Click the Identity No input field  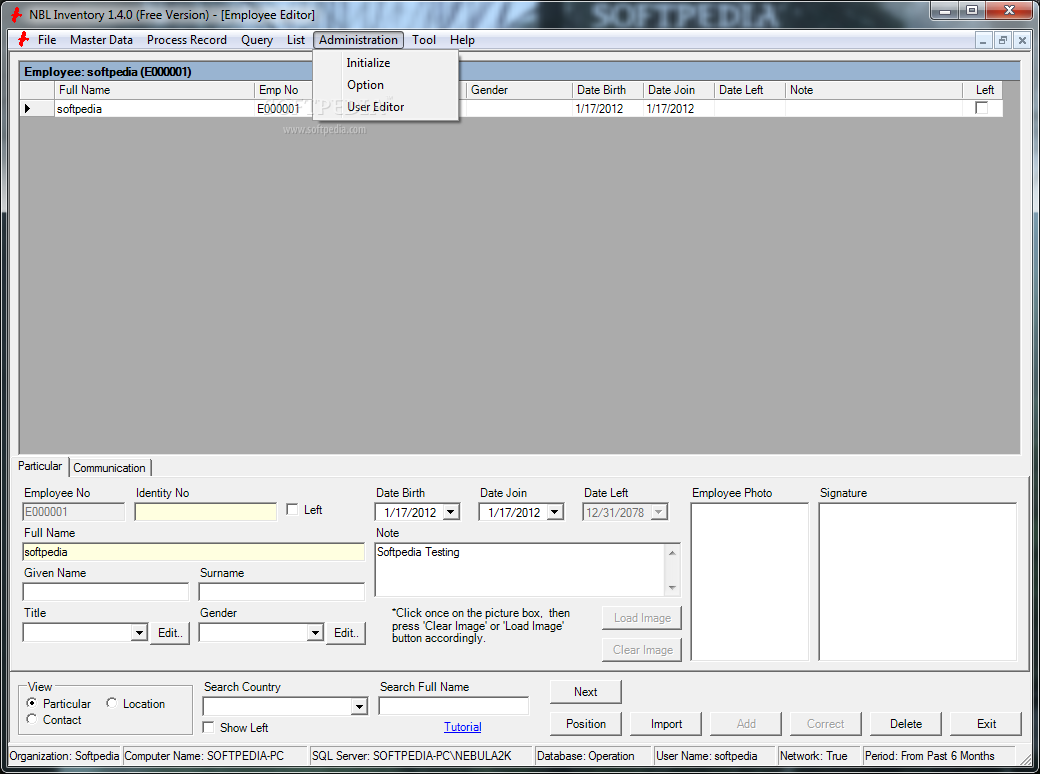(206, 511)
